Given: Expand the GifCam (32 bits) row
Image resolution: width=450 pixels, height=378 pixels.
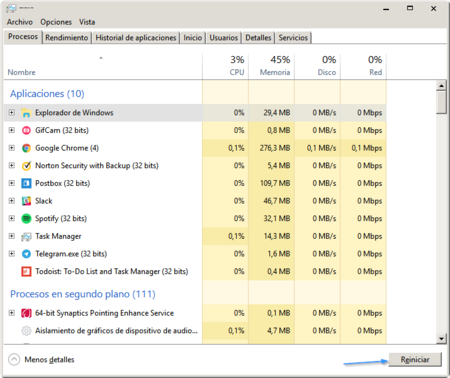Looking at the screenshot, I should coord(12,130).
